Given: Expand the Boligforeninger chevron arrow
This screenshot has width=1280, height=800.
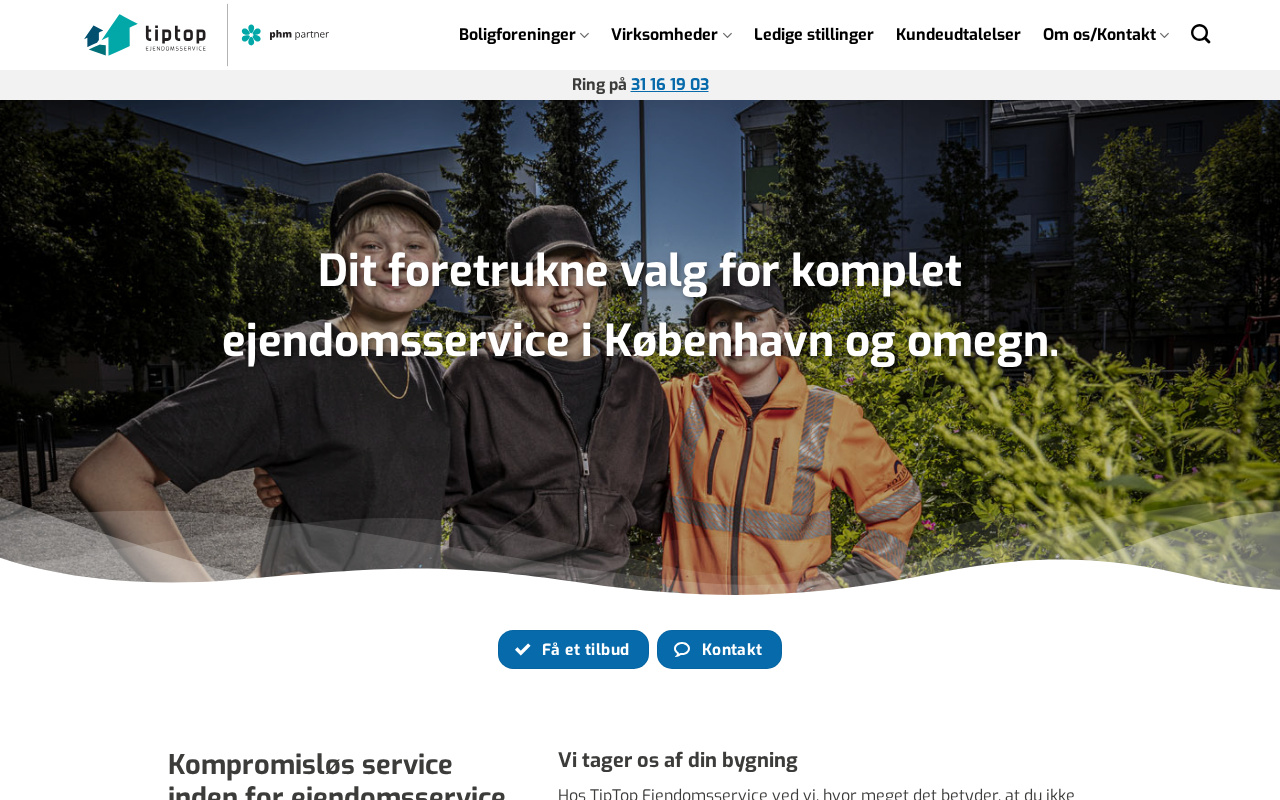Looking at the screenshot, I should pyautogui.click(x=584, y=35).
